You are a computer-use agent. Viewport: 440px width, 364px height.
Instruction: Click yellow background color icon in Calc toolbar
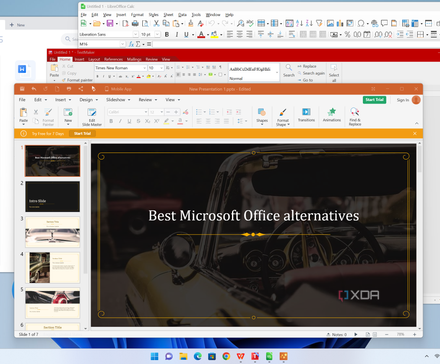pyautogui.click(x=214, y=34)
